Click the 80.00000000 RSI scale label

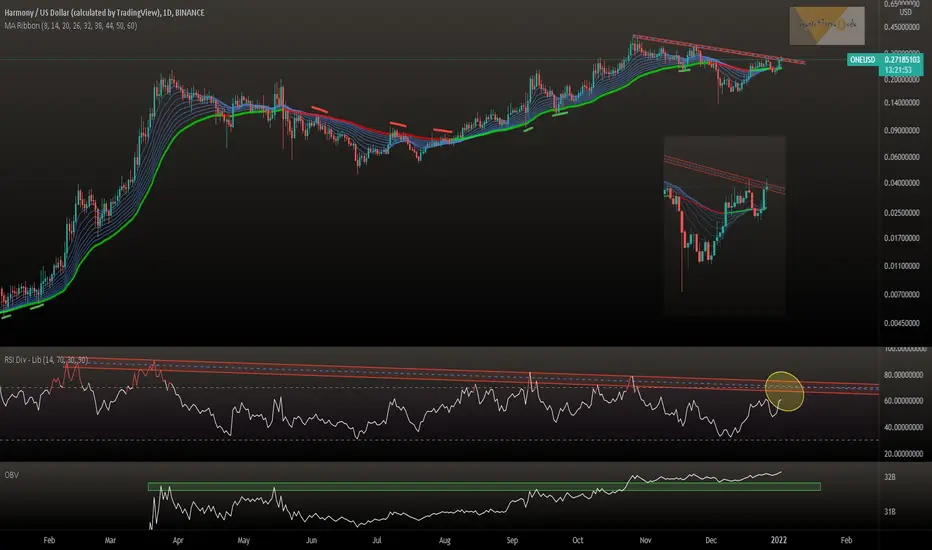pos(903,375)
